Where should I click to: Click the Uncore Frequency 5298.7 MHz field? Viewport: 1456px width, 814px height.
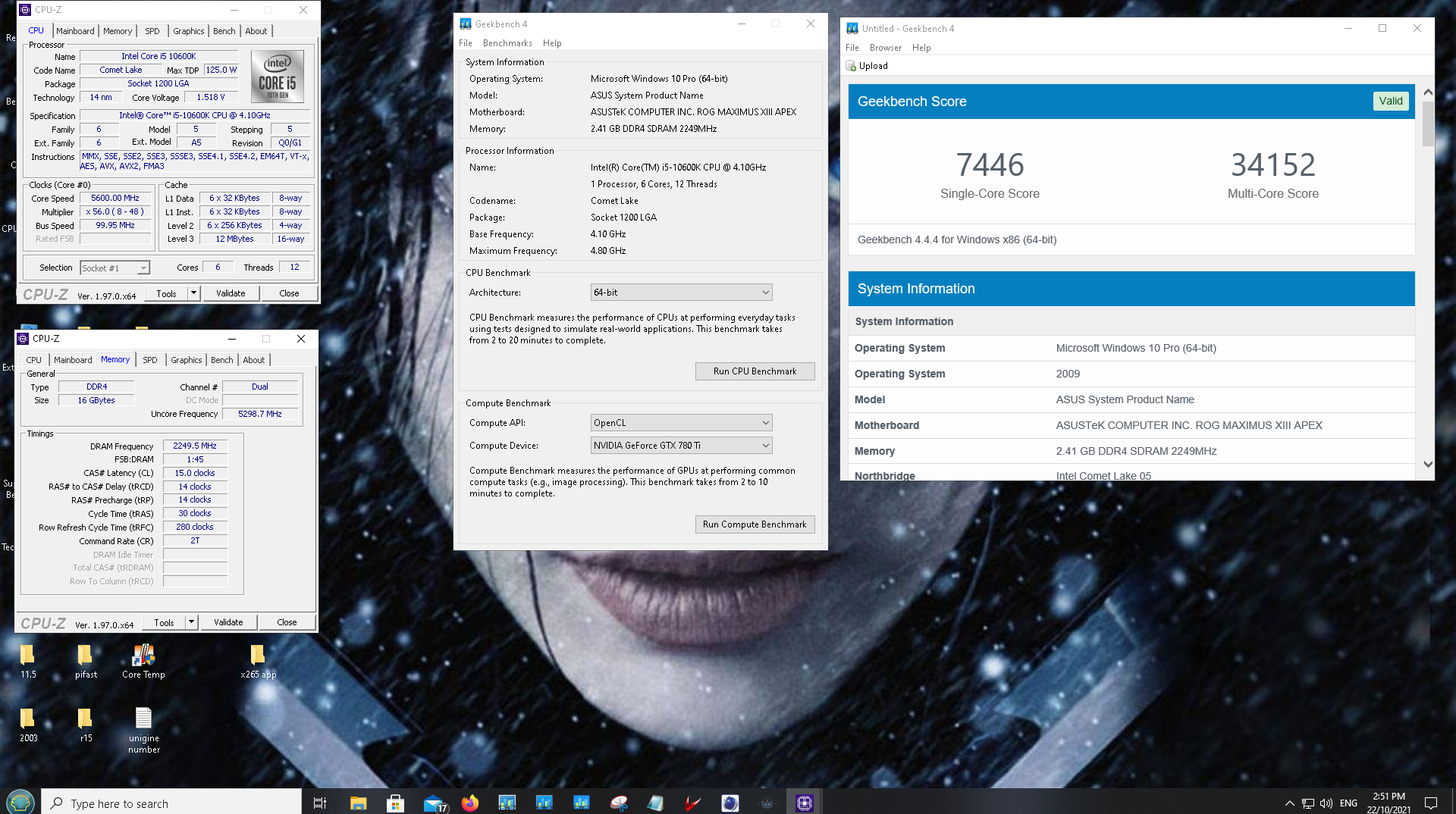260,414
